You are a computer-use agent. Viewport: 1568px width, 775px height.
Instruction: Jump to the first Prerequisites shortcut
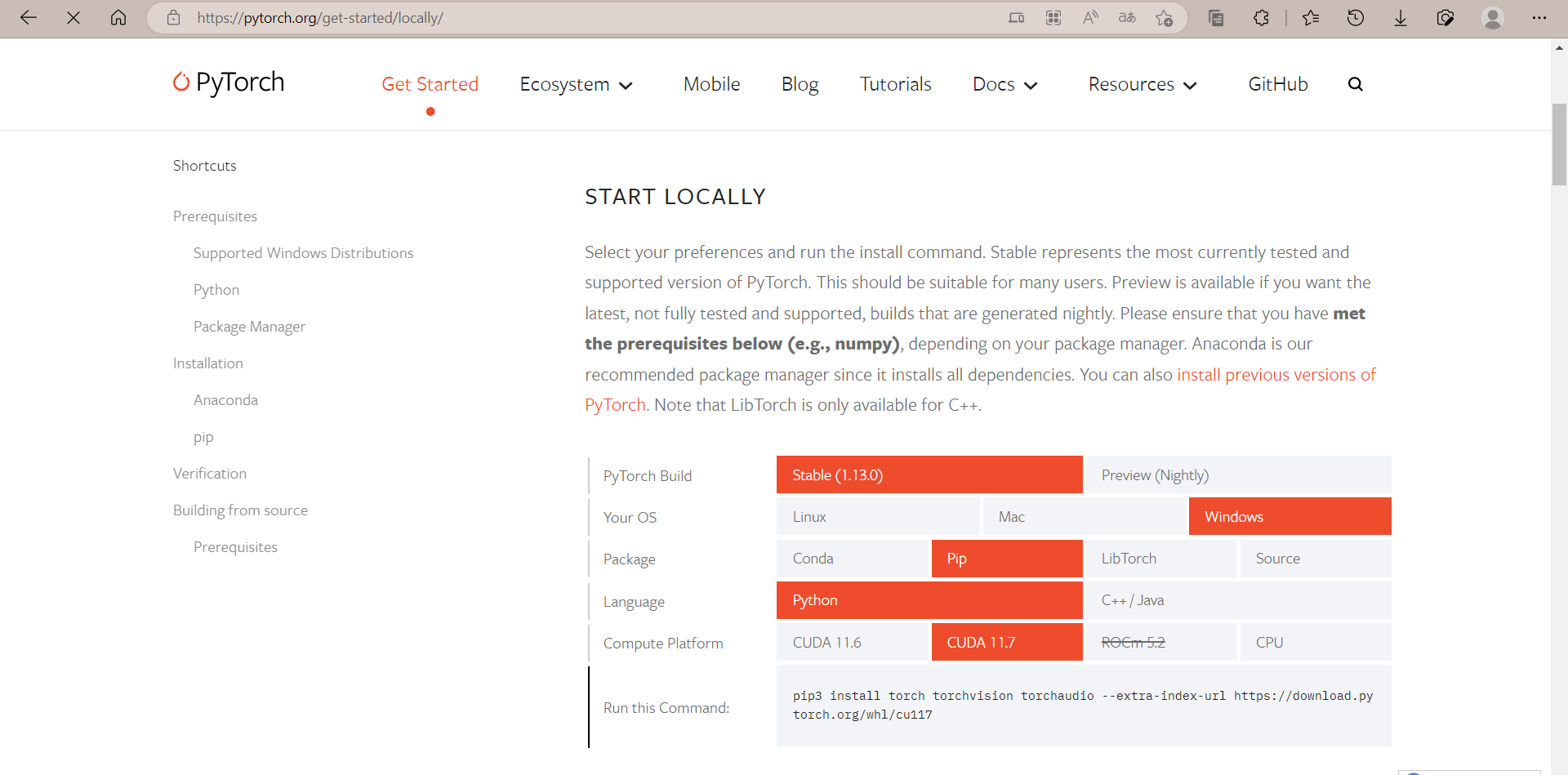(215, 216)
